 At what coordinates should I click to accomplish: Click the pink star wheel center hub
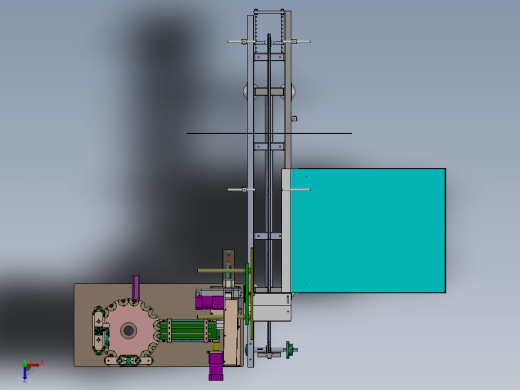pyautogui.click(x=128, y=331)
